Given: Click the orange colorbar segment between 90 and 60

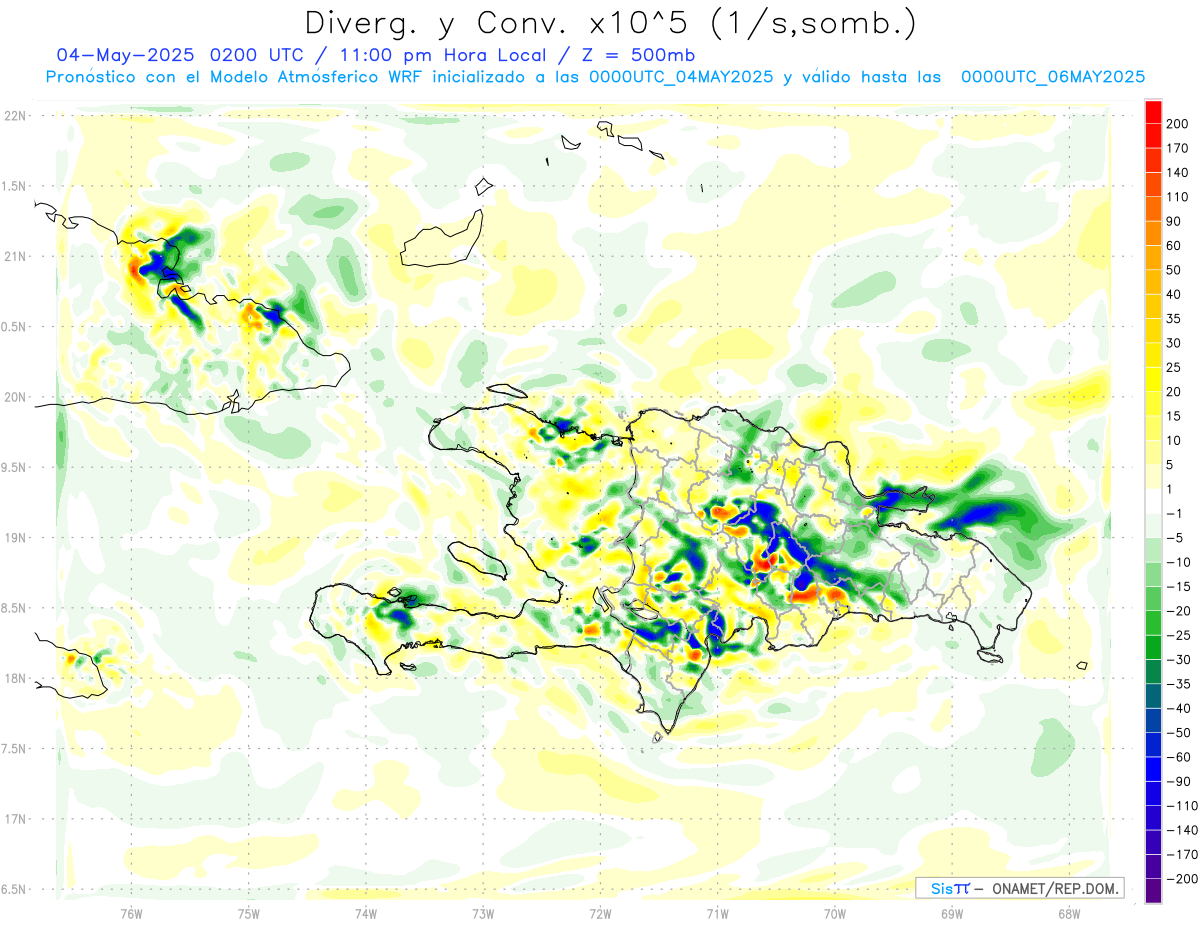Looking at the screenshot, I should pyautogui.click(x=1153, y=234).
